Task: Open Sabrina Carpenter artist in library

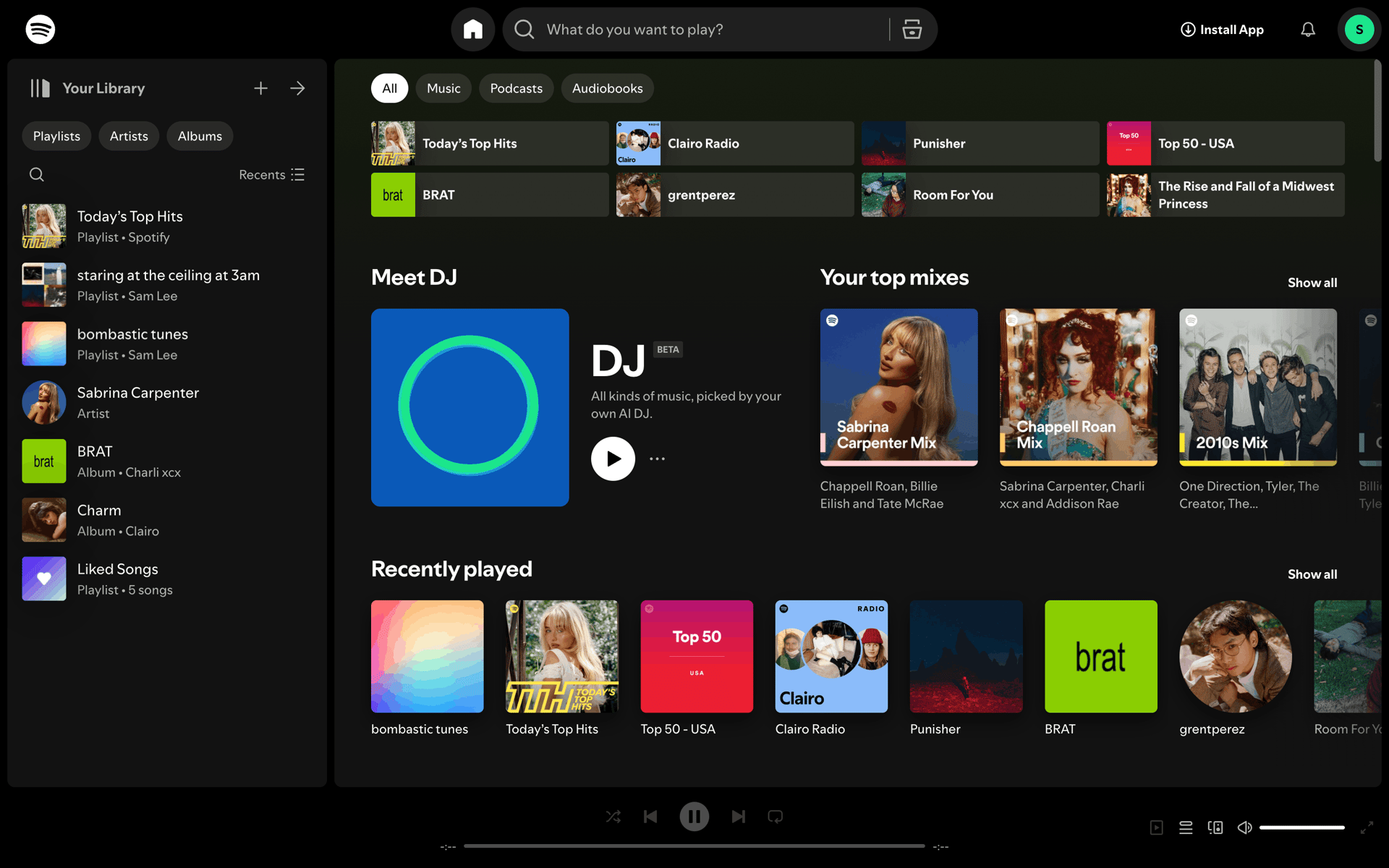Action: coord(167,402)
